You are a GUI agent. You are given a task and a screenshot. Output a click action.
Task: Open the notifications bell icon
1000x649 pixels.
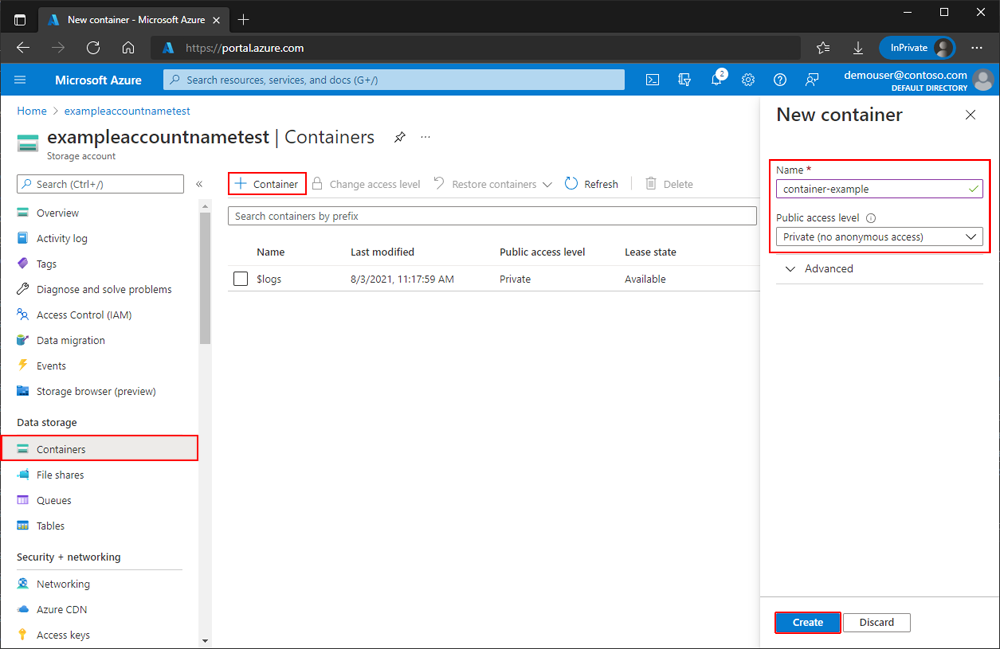tap(717, 79)
